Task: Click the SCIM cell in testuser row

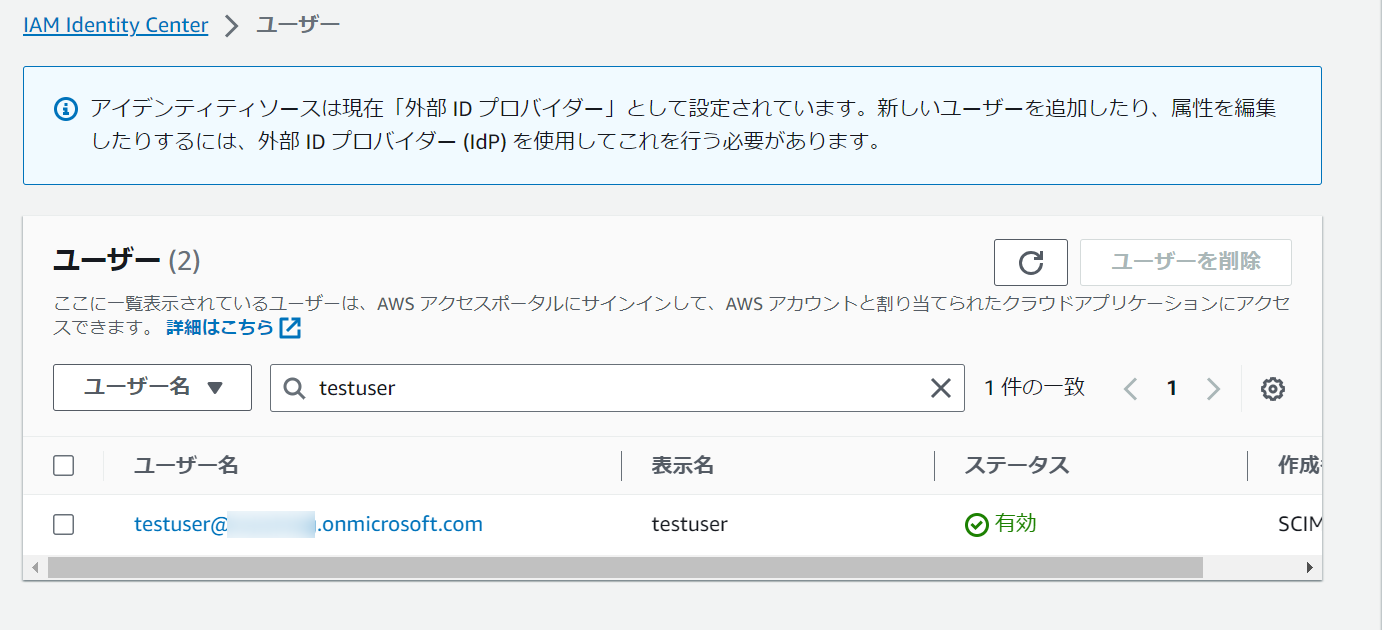Action: click(x=1300, y=524)
